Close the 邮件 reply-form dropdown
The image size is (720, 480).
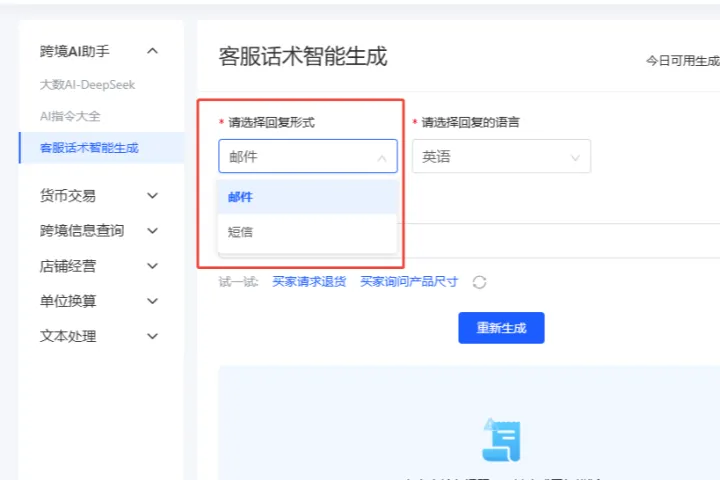[308, 157]
